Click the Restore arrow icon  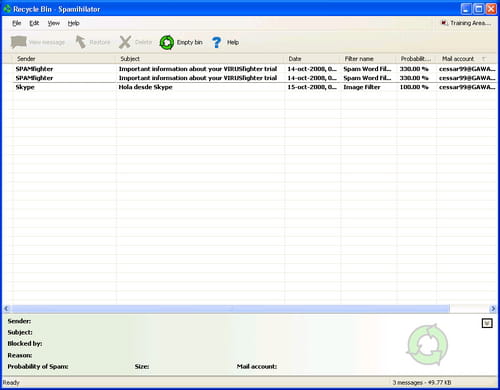pyautogui.click(x=80, y=42)
